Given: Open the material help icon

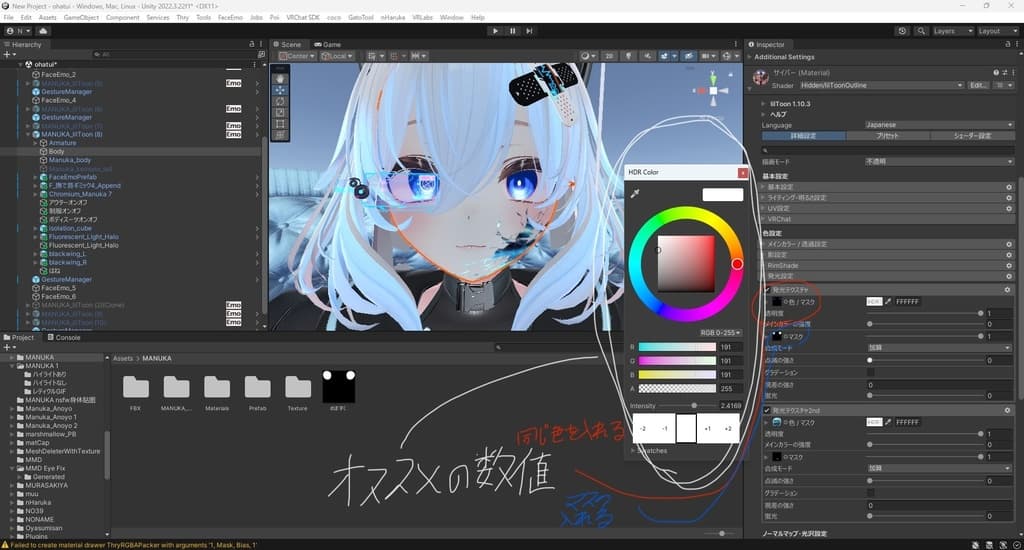Looking at the screenshot, I should coord(996,73).
